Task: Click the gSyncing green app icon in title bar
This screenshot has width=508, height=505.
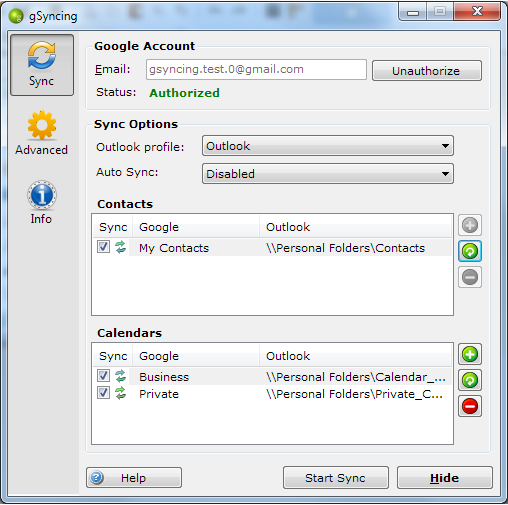Action: (x=16, y=16)
